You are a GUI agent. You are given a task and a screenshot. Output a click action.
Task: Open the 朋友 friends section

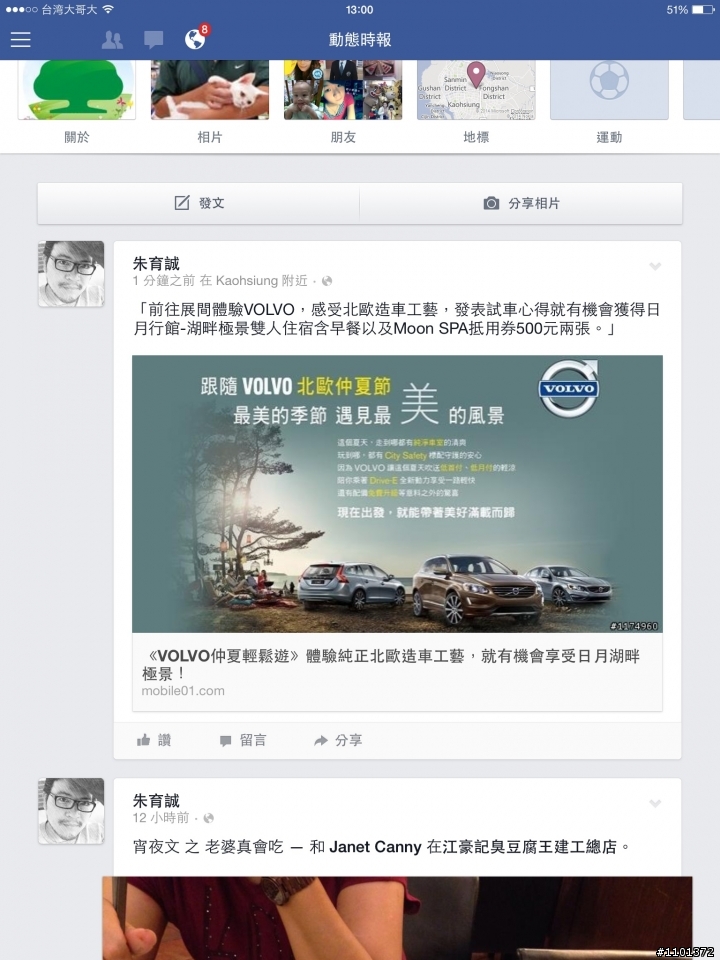pos(343,102)
